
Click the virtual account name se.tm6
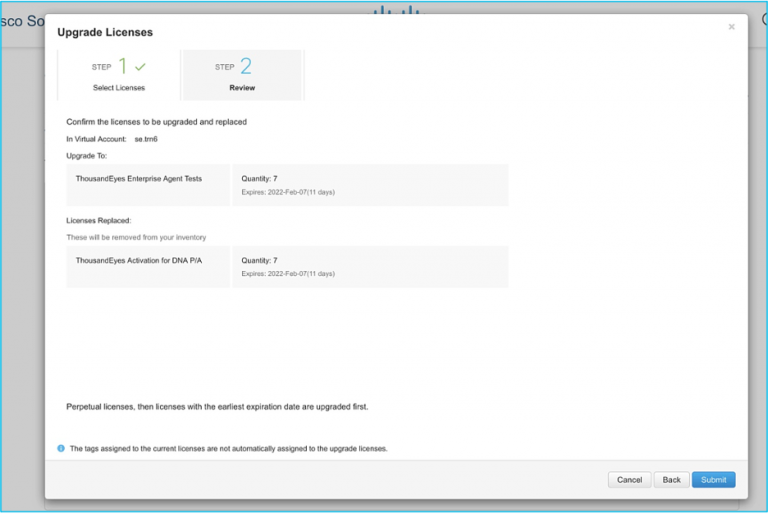(146, 139)
